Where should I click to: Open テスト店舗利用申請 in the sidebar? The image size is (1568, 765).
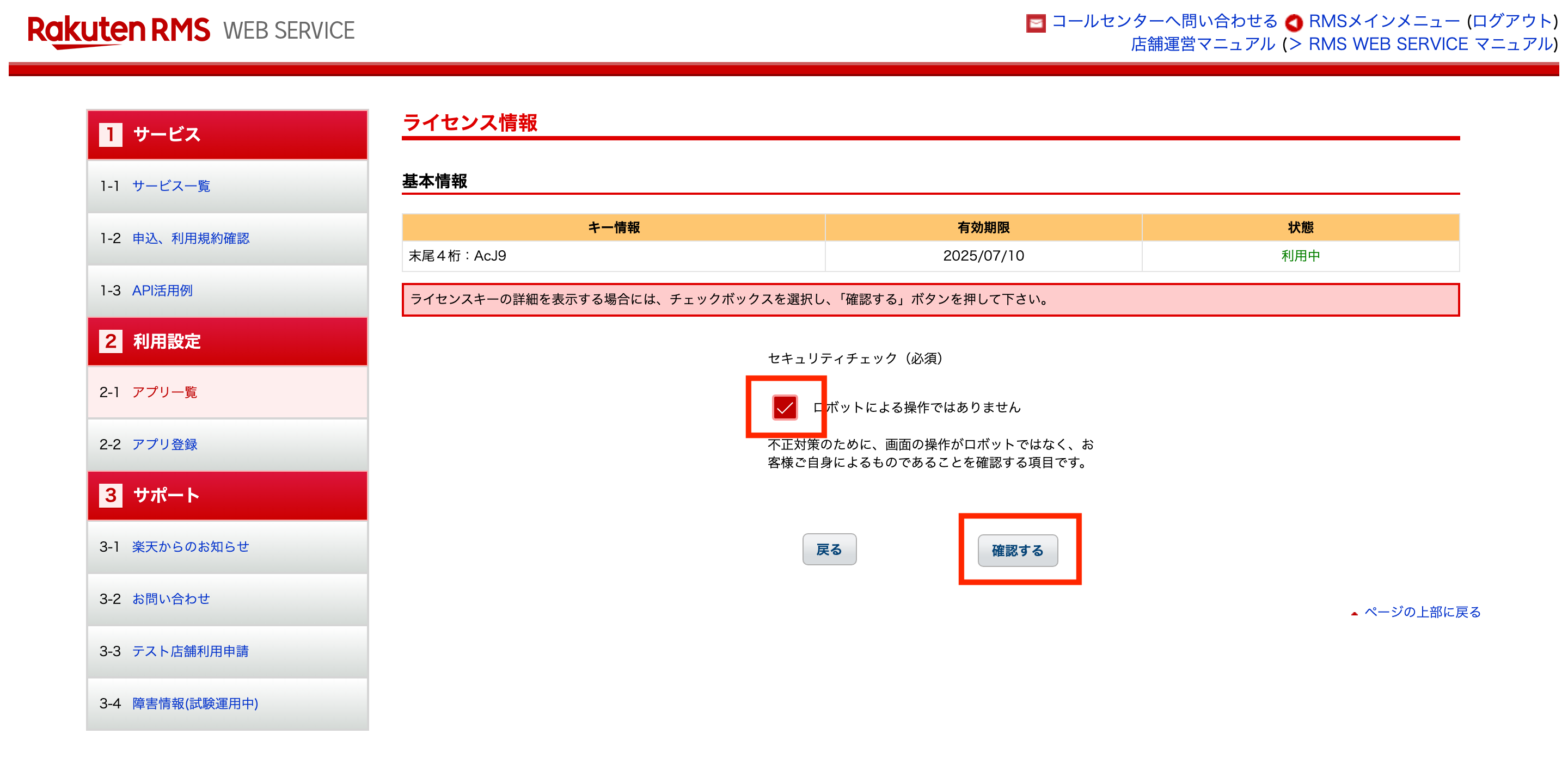tap(191, 651)
